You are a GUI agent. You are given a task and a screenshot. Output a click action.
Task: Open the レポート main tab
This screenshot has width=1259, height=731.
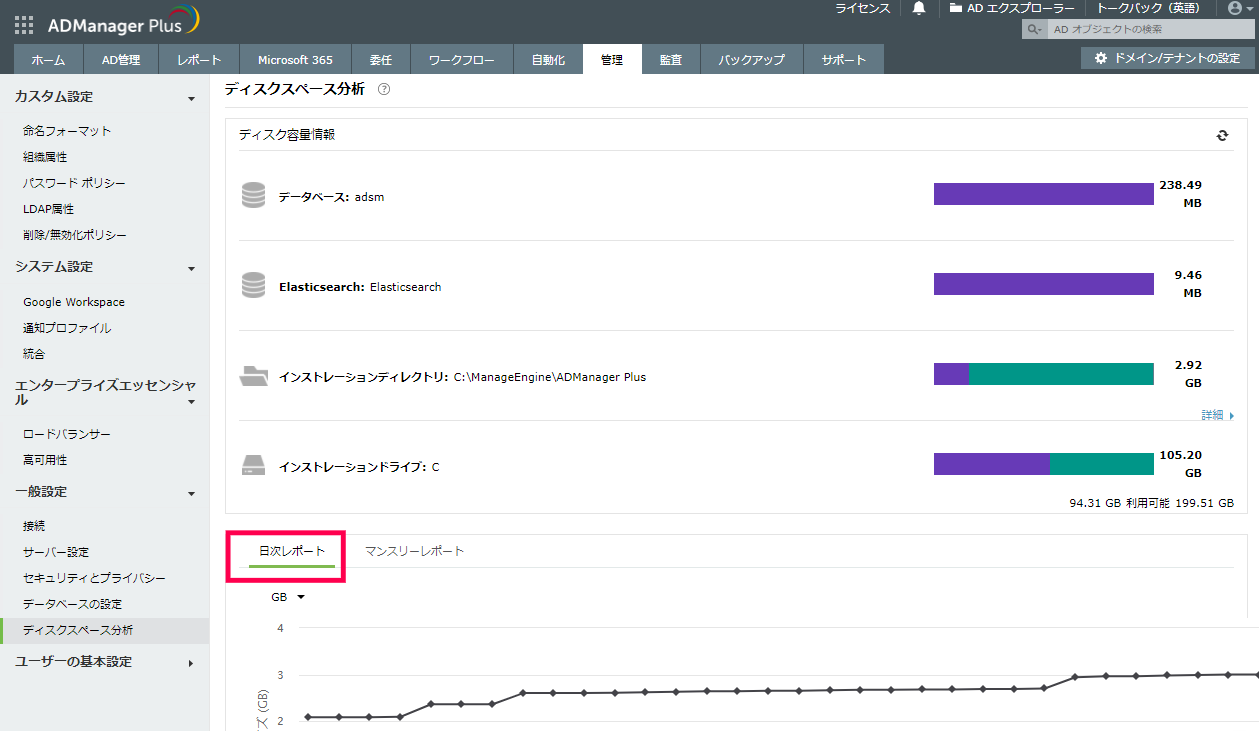[199, 60]
